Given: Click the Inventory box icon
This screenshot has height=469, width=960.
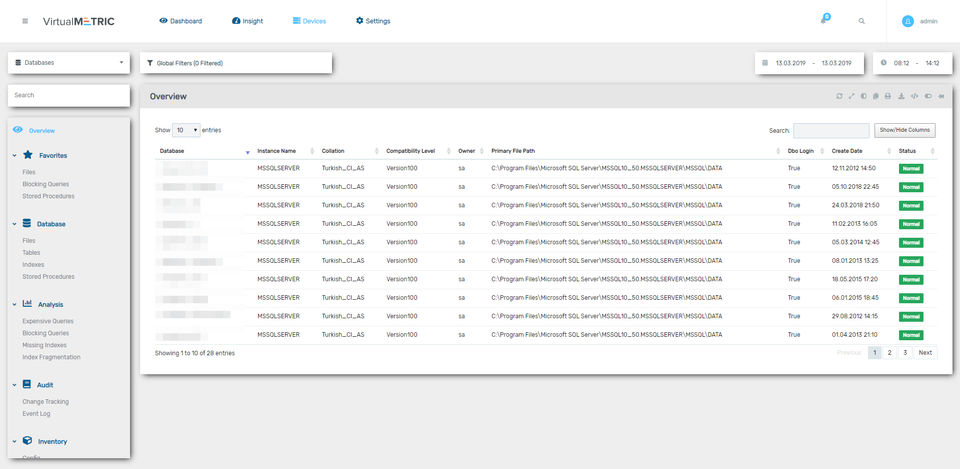Looking at the screenshot, I should [x=28, y=441].
